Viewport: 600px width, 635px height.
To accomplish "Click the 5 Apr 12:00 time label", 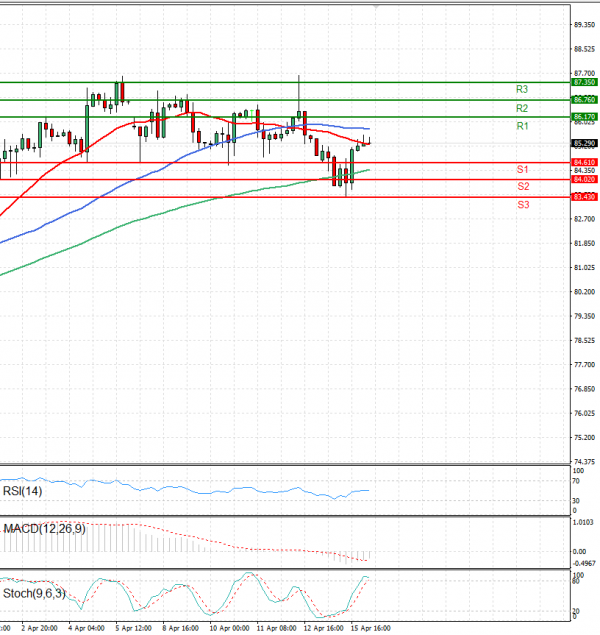I will [x=134, y=628].
